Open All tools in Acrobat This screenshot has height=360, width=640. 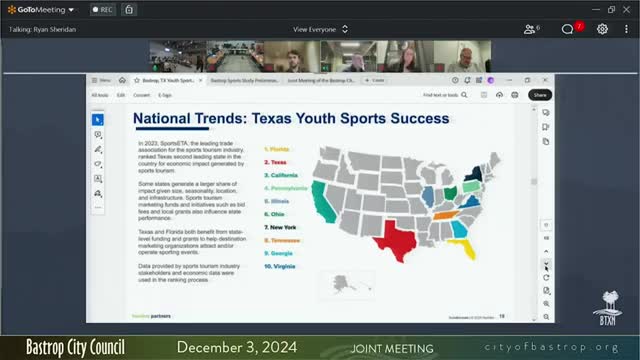click(100, 95)
